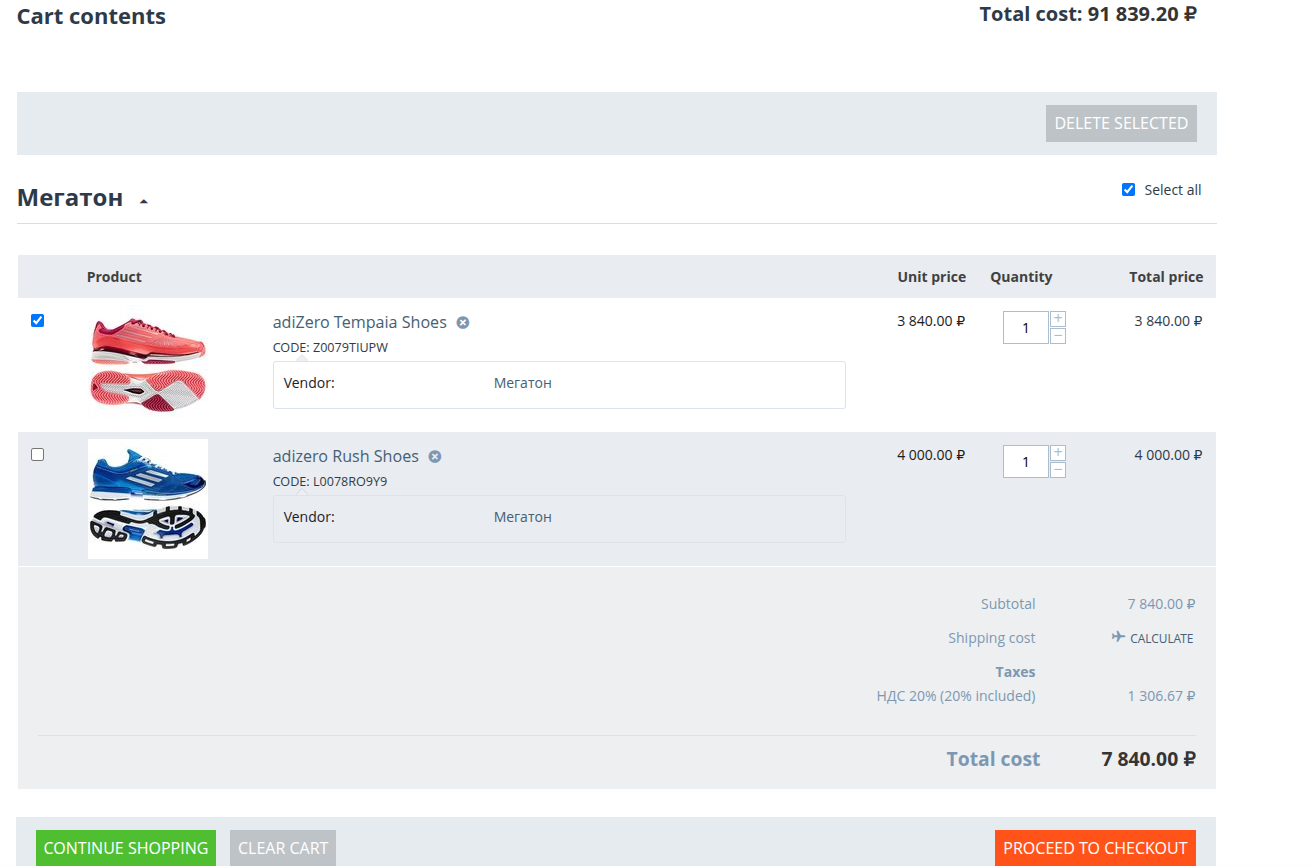Viewport: 1311px width, 866px height.
Task: Click the Subtotal 7 840.00 value
Action: point(1161,604)
